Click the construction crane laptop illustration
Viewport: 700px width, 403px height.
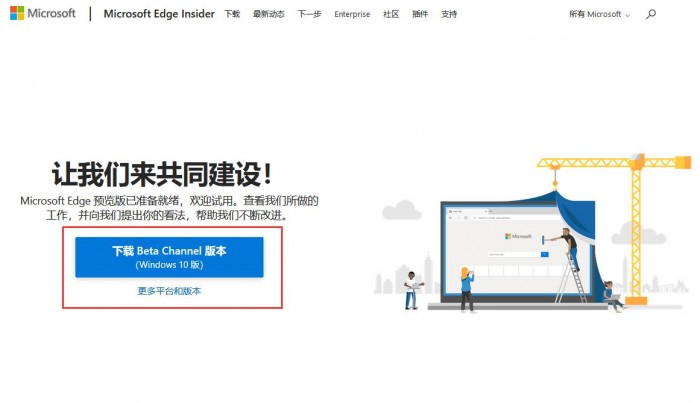coord(533,233)
